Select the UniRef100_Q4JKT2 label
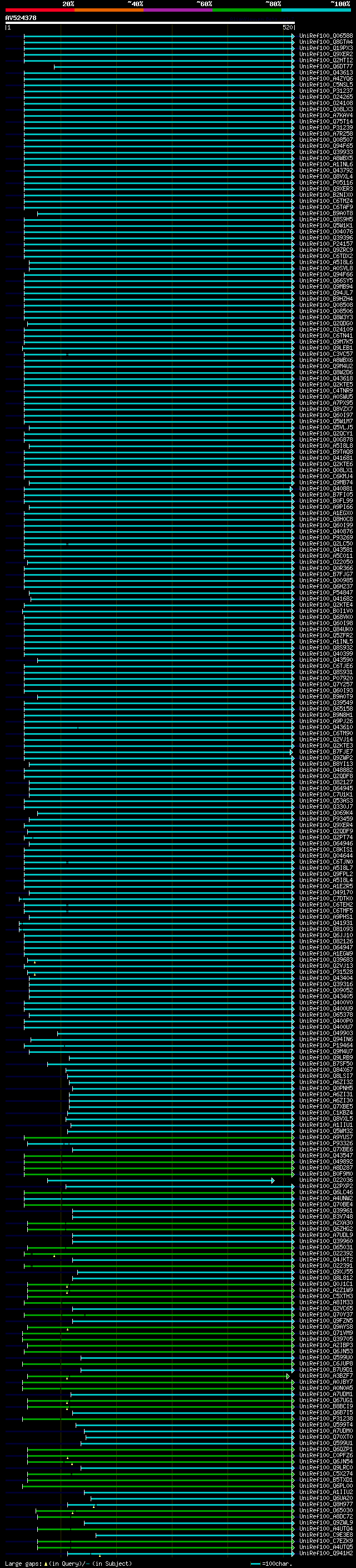 pos(326,1259)
